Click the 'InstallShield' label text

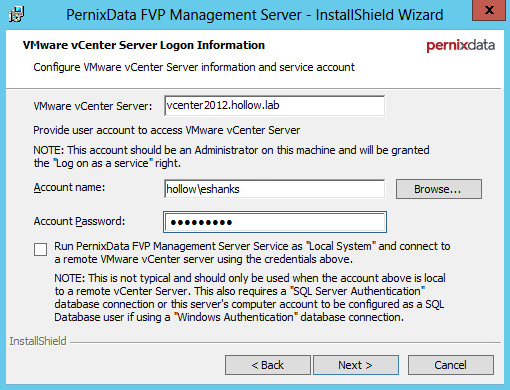38,341
